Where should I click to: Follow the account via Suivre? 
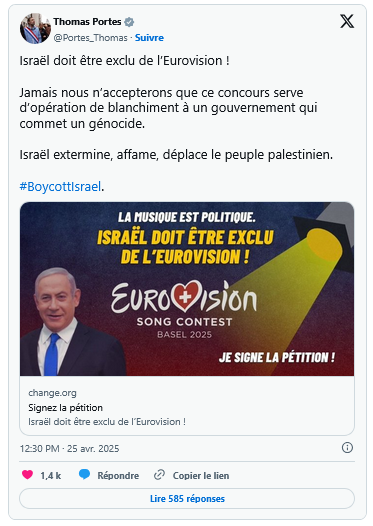point(149,38)
